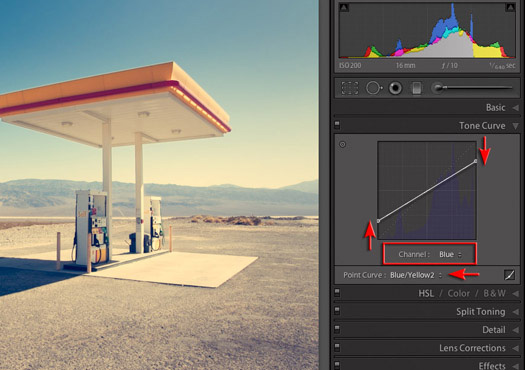This screenshot has height=370, width=525.
Task: Activate the tone curve targeted adjustment tool
Action: click(x=342, y=145)
